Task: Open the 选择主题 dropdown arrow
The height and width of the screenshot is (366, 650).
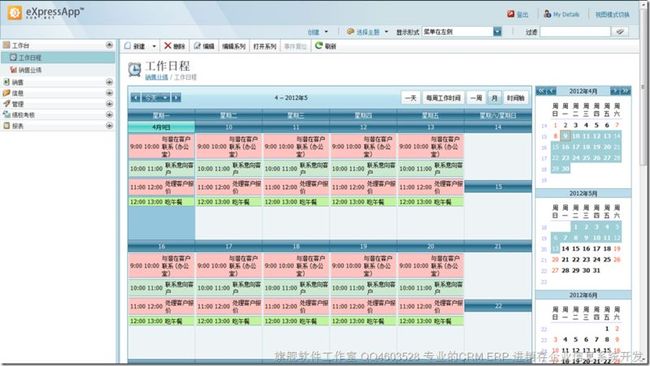Action: [x=386, y=32]
